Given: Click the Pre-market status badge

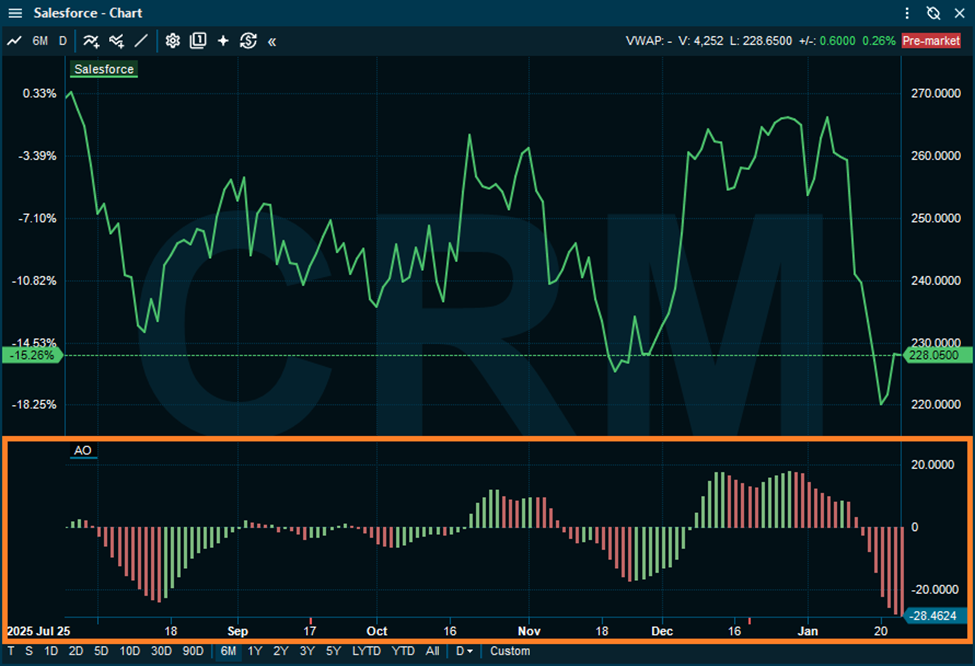Looking at the screenshot, I should click(x=932, y=41).
